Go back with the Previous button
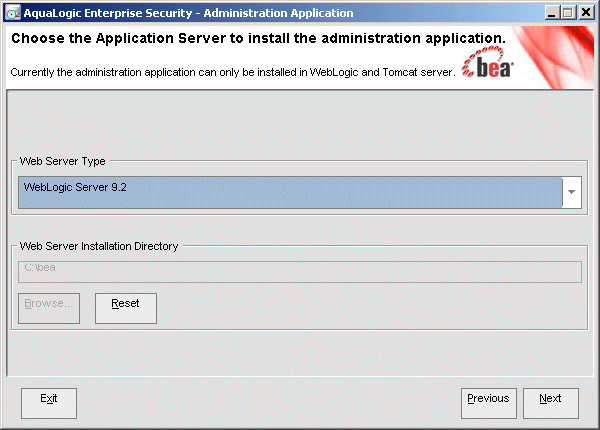This screenshot has height=430, width=600. (489, 403)
